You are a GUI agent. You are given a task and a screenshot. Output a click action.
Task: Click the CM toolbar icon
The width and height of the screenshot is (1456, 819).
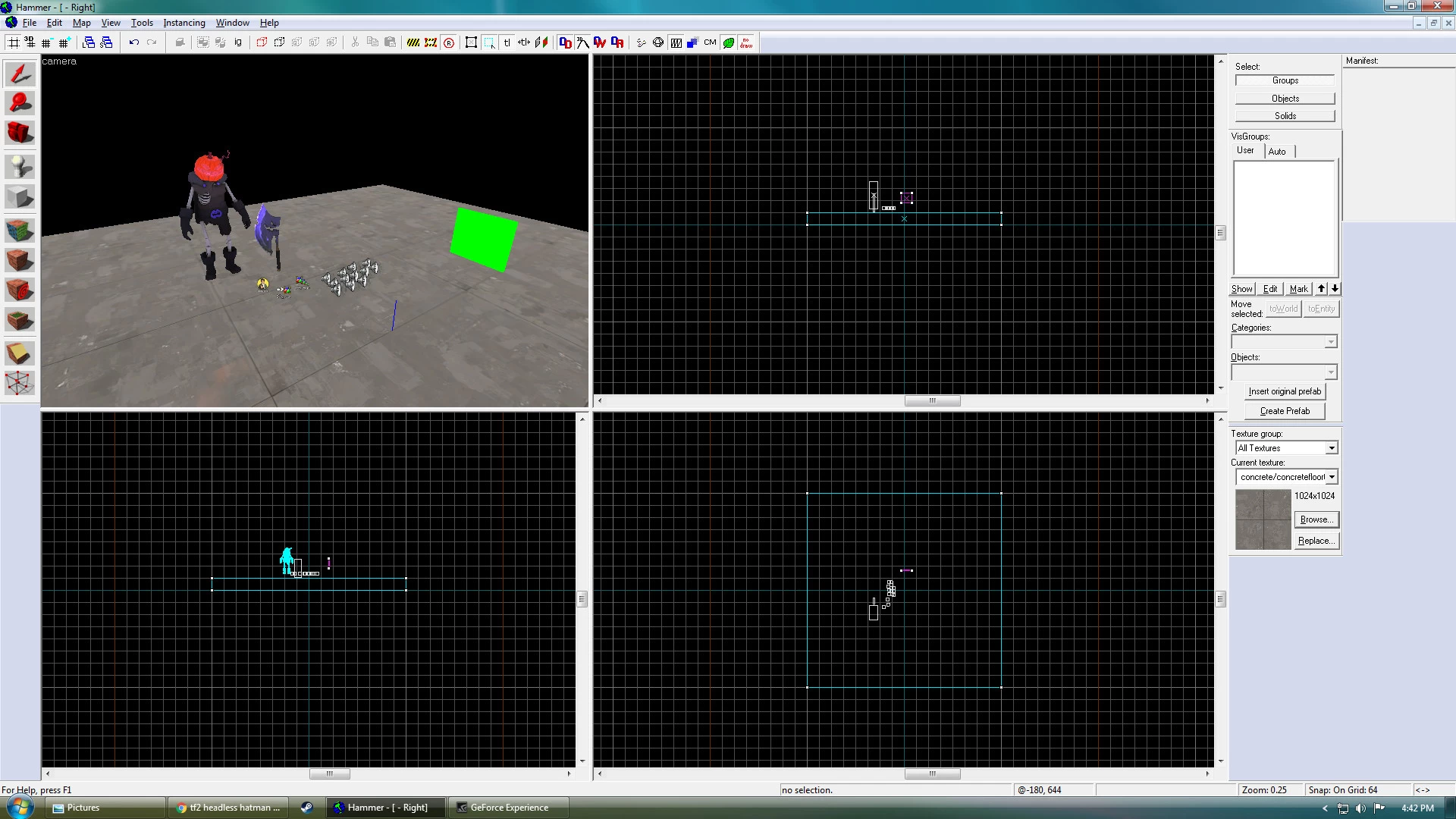710,42
